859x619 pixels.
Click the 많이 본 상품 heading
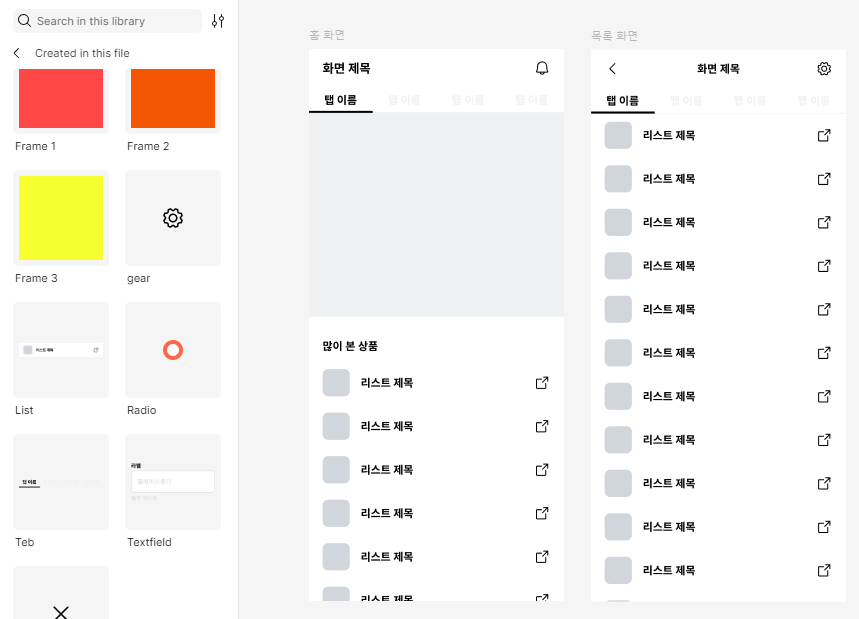point(350,346)
